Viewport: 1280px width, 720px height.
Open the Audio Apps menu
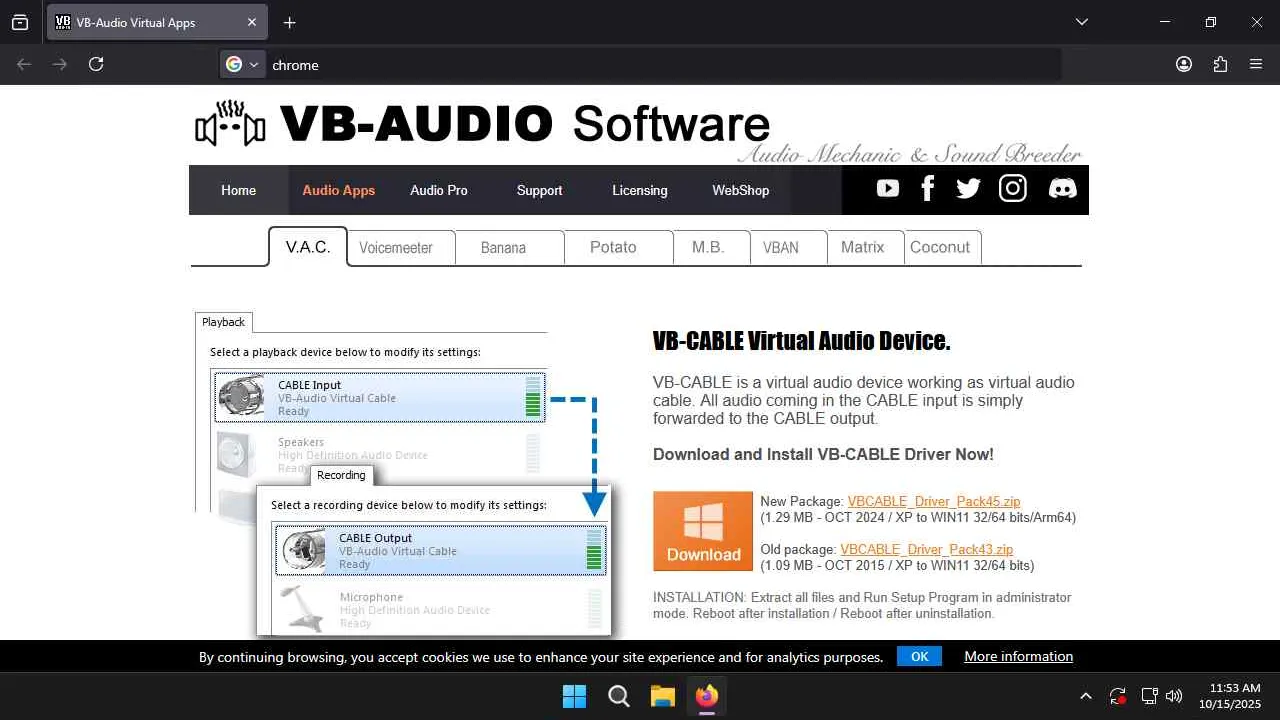coord(338,190)
